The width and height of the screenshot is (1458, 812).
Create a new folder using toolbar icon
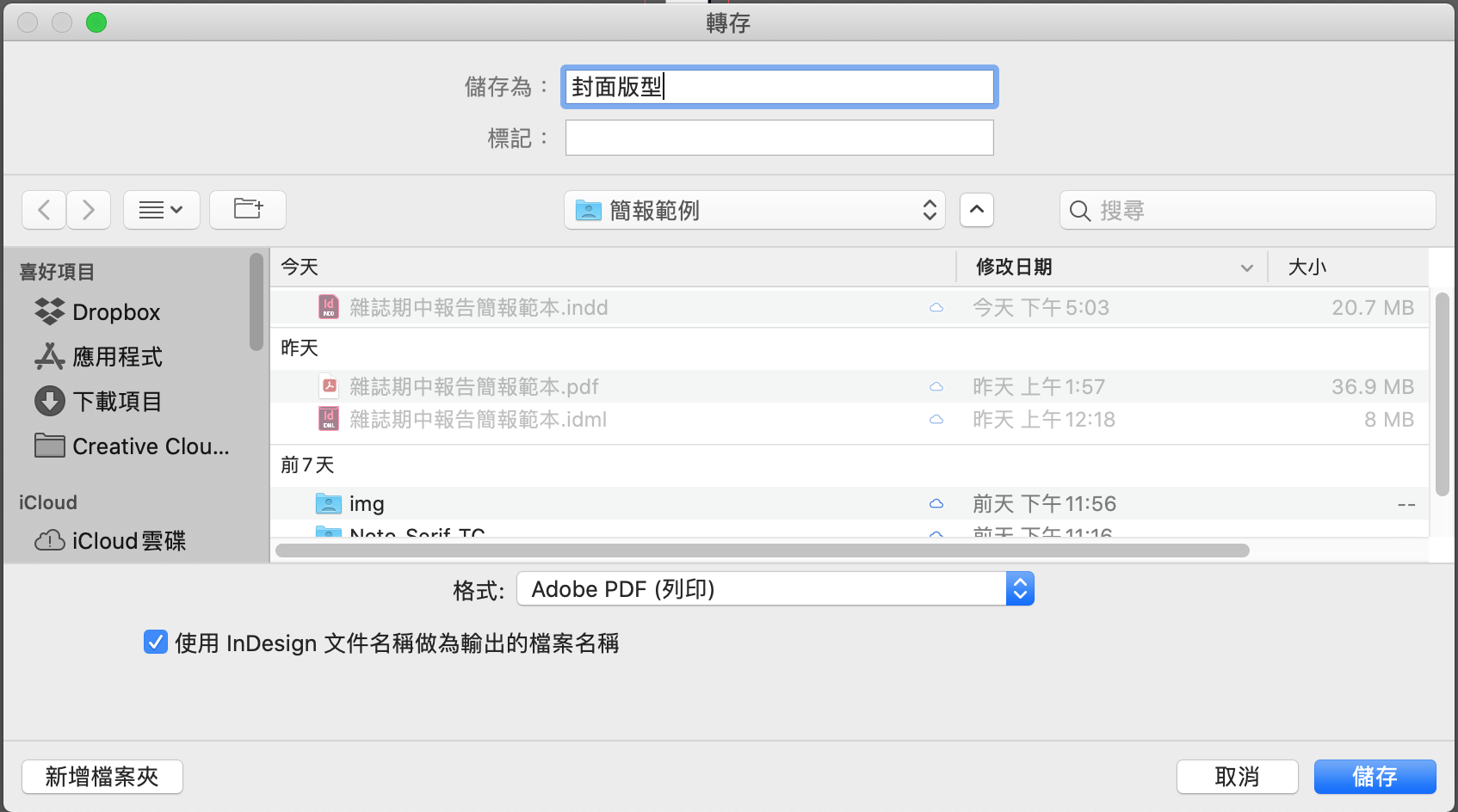coord(248,210)
